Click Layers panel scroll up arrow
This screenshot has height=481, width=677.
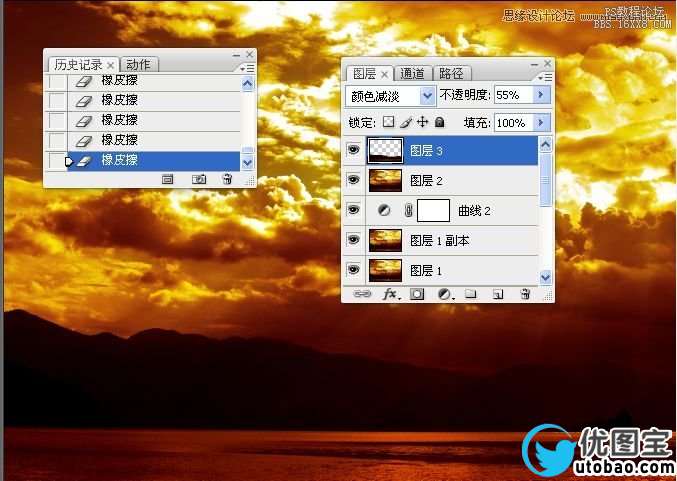click(x=545, y=144)
